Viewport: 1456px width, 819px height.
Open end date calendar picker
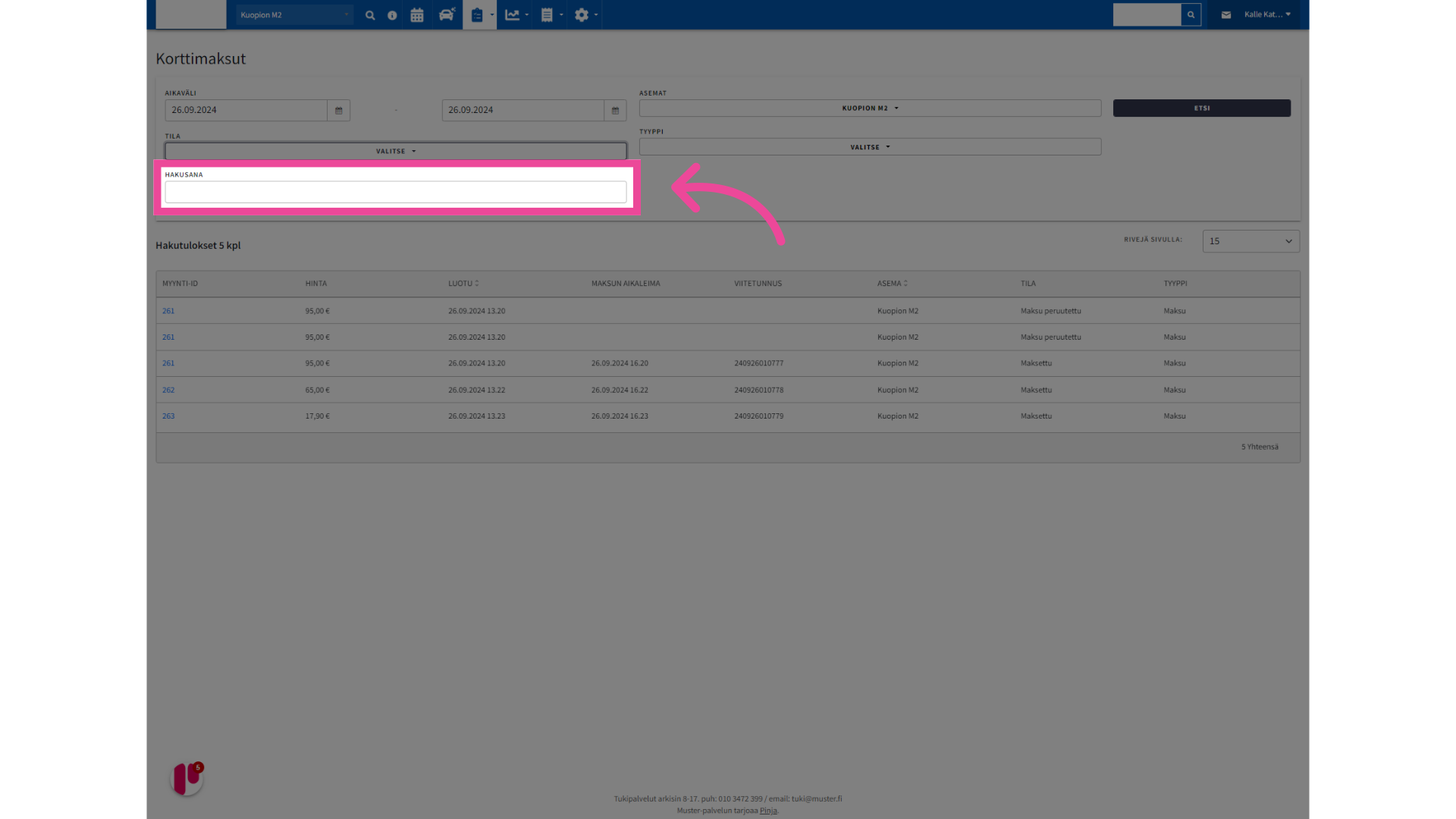tap(615, 111)
